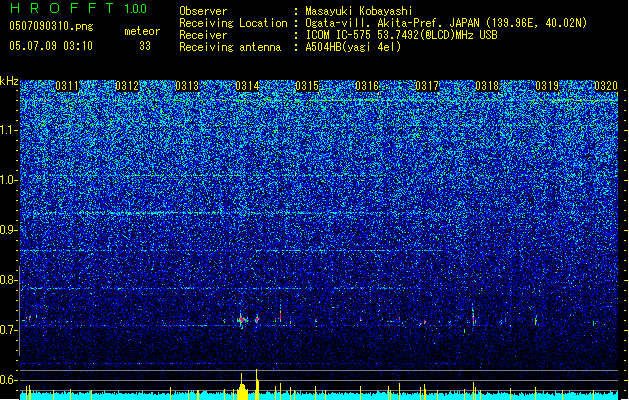The width and height of the screenshot is (629, 400).
Task: Click the 0.6 kHz axis label
Action: tap(8, 380)
